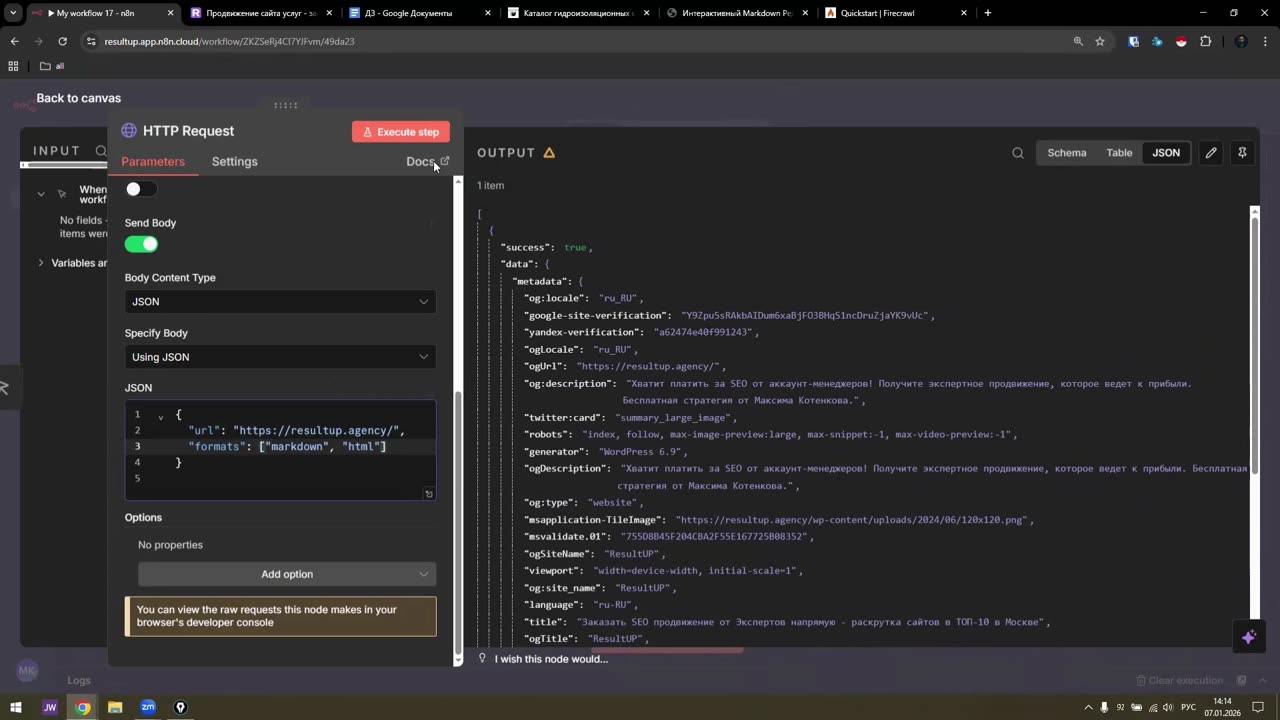Collapse the 'When' trigger input item
Viewport: 1280px width, 720px height.
(x=41, y=194)
